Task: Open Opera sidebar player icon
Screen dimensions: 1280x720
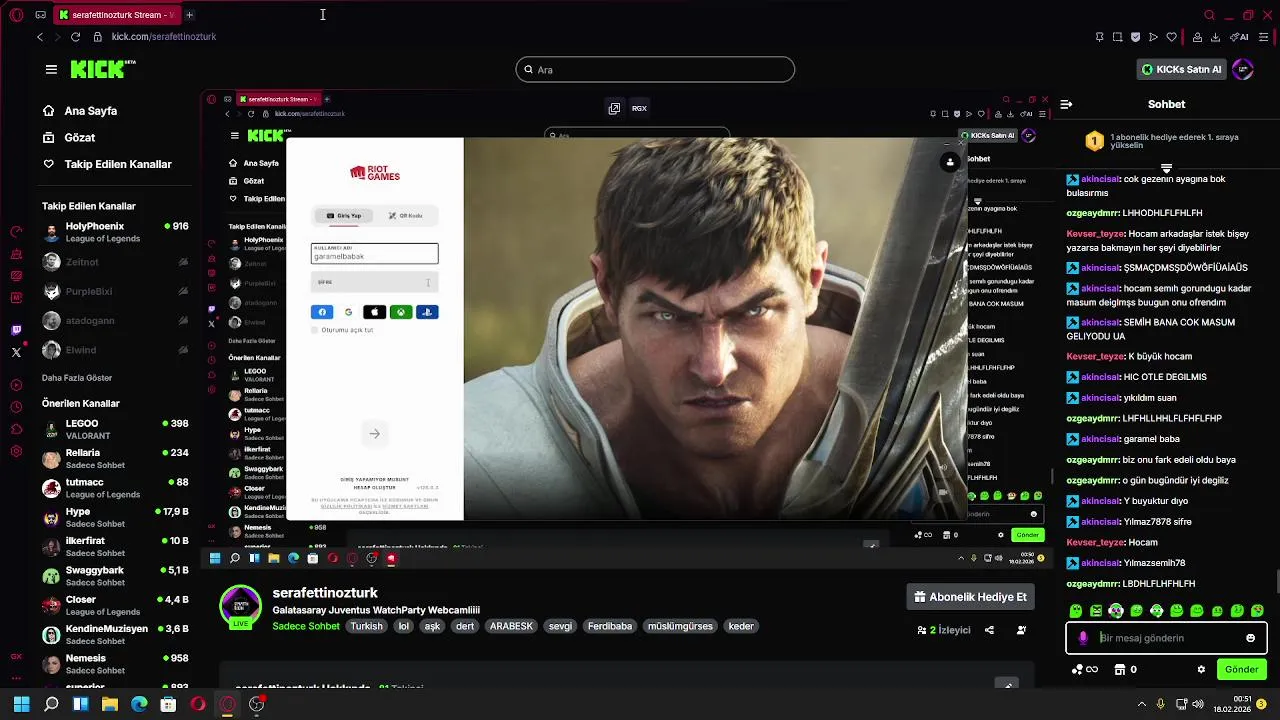Action: point(16,385)
